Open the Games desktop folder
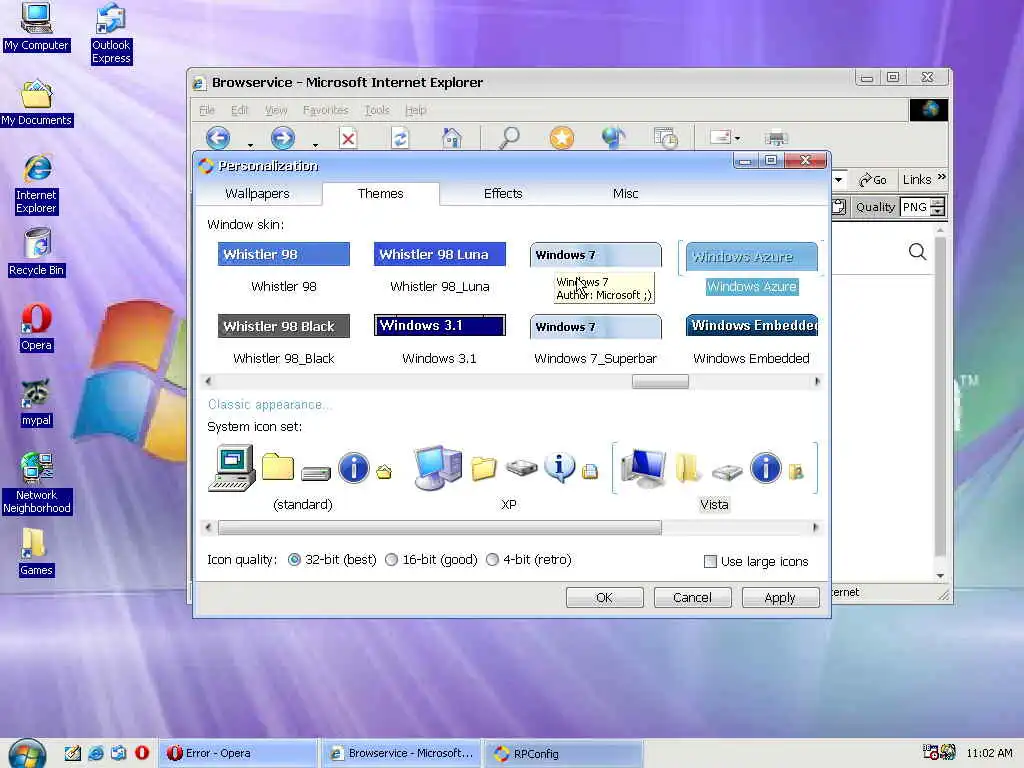 coord(36,552)
